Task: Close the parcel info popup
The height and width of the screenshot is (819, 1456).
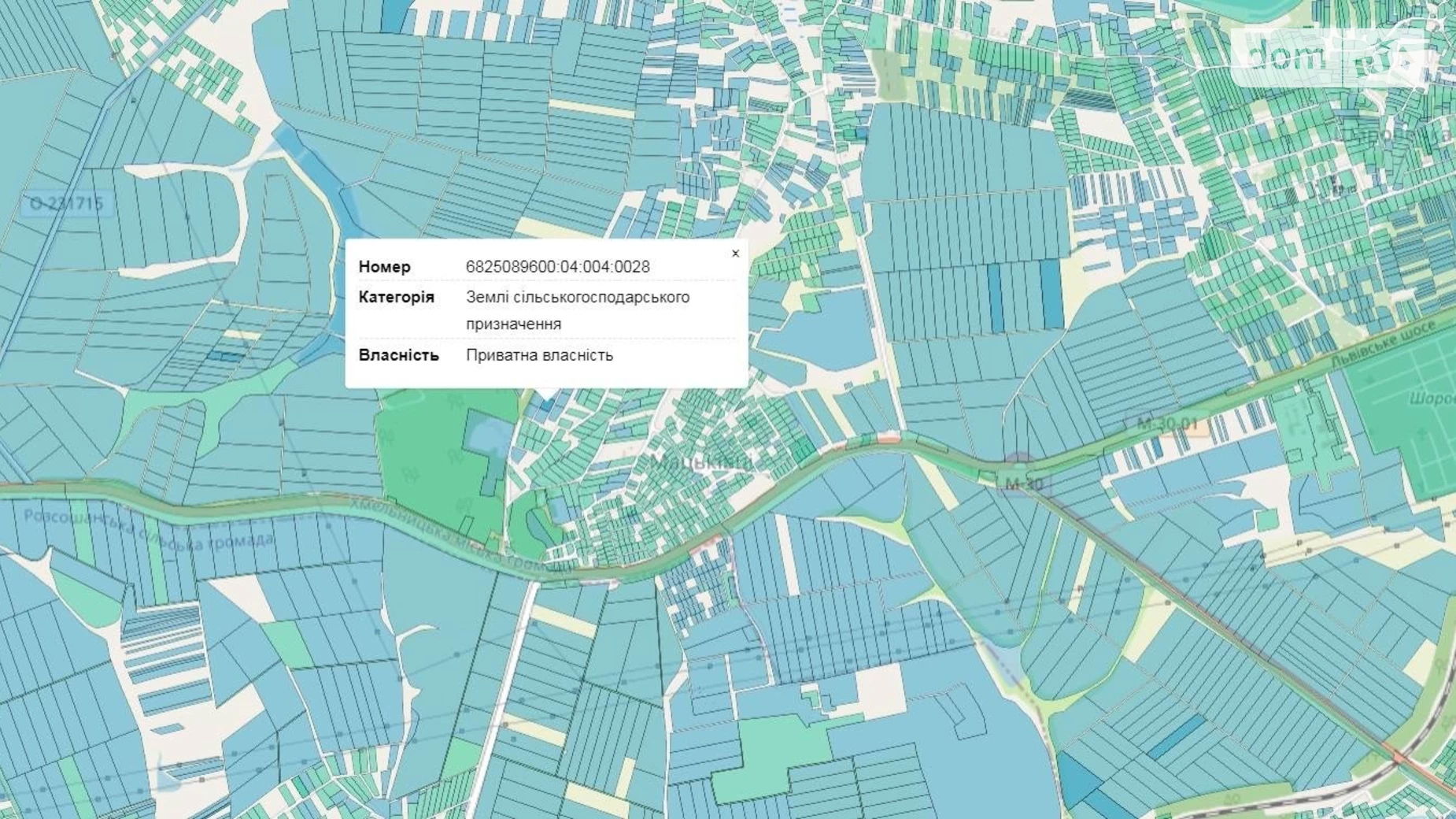Action: tap(735, 254)
